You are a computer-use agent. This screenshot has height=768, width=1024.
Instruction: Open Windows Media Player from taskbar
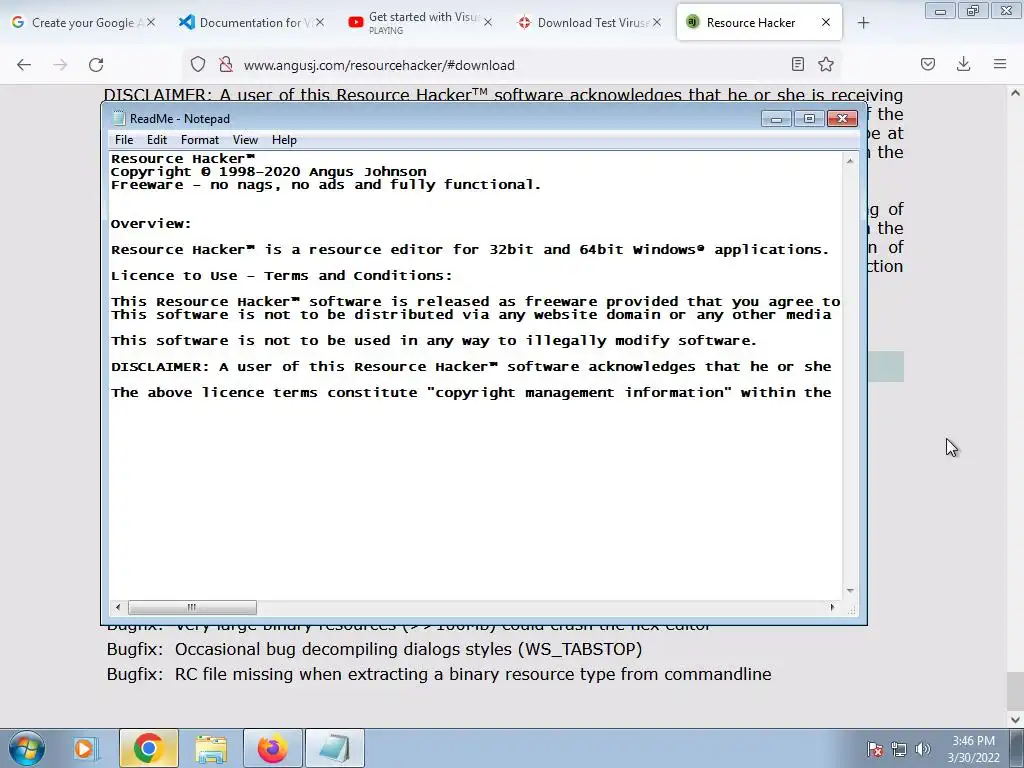(x=84, y=748)
